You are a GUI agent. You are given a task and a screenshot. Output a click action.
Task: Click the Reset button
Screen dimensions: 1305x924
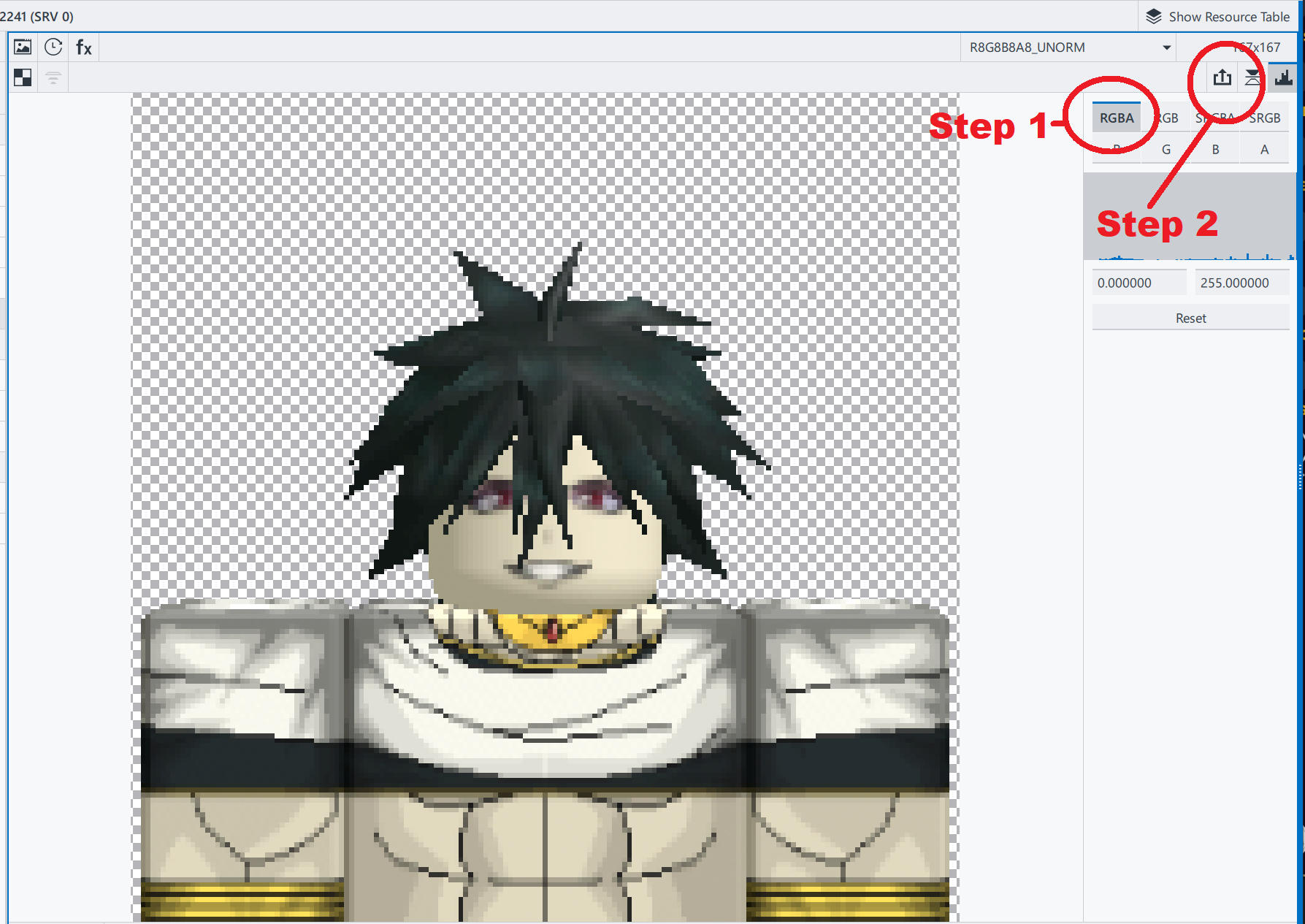pyautogui.click(x=1191, y=318)
